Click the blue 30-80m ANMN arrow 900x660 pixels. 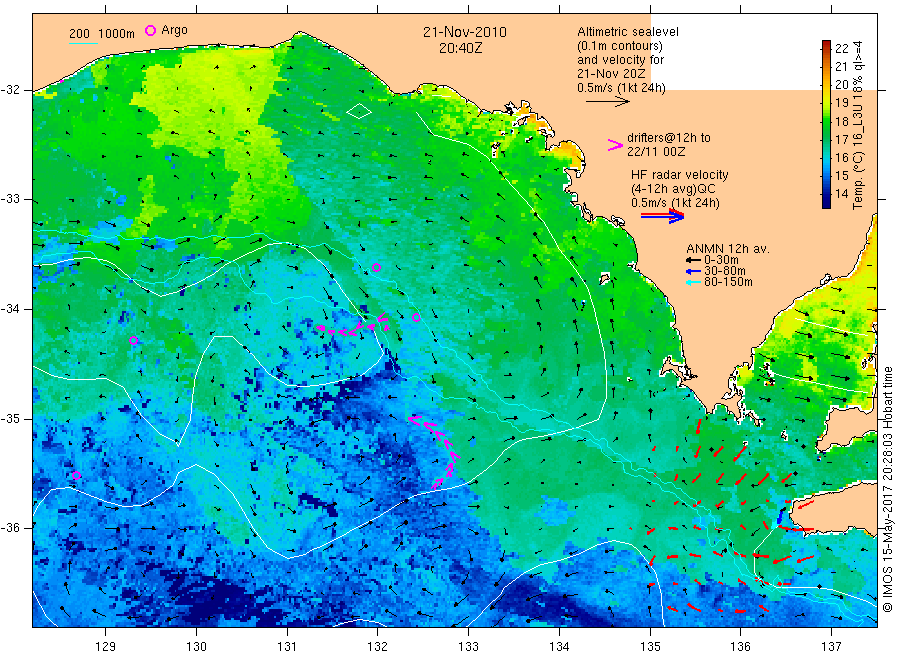[693, 271]
